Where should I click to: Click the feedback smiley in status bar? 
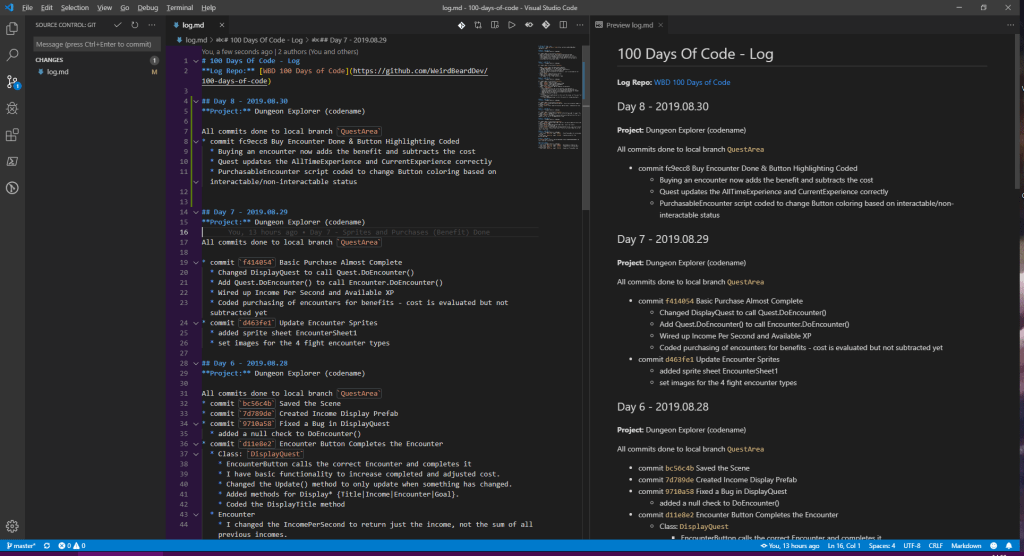pyautogui.click(x=993, y=546)
